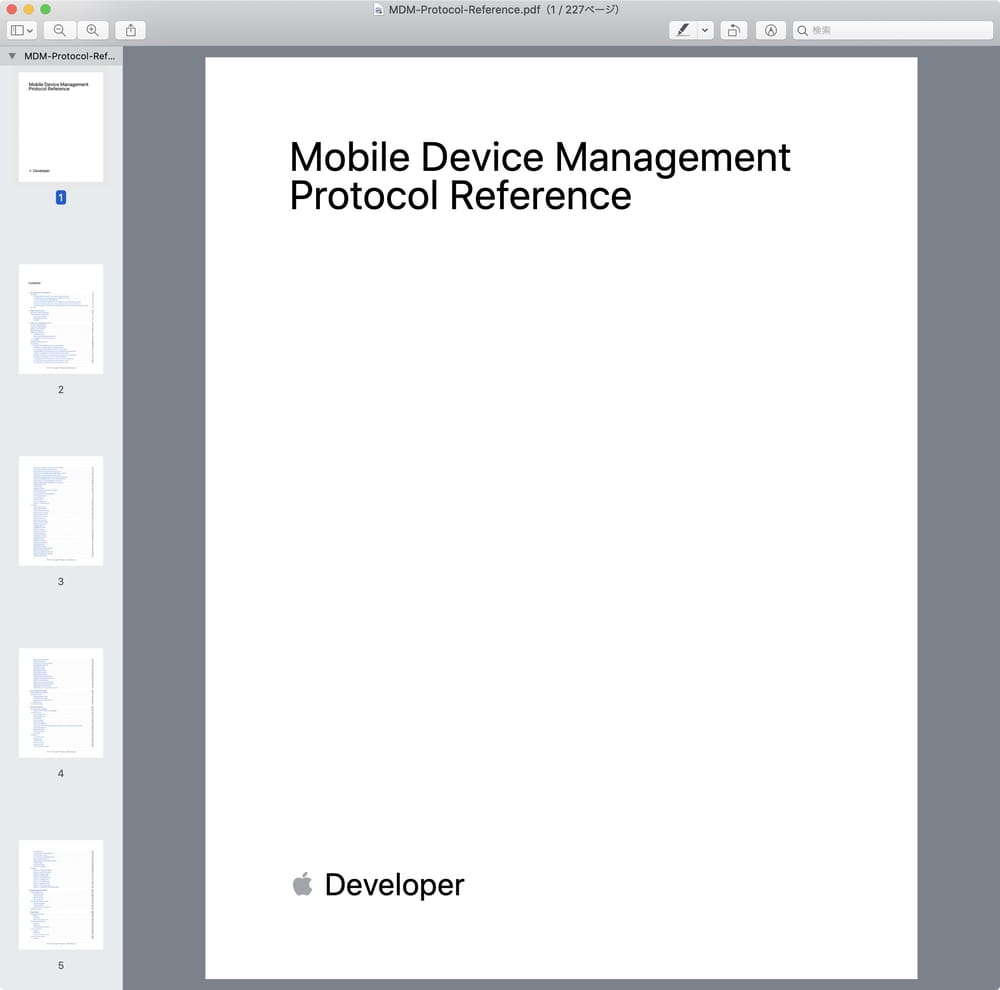Viewport: 1000px width, 990px height.
Task: Open the page 3 thumbnail
Action: (61, 511)
